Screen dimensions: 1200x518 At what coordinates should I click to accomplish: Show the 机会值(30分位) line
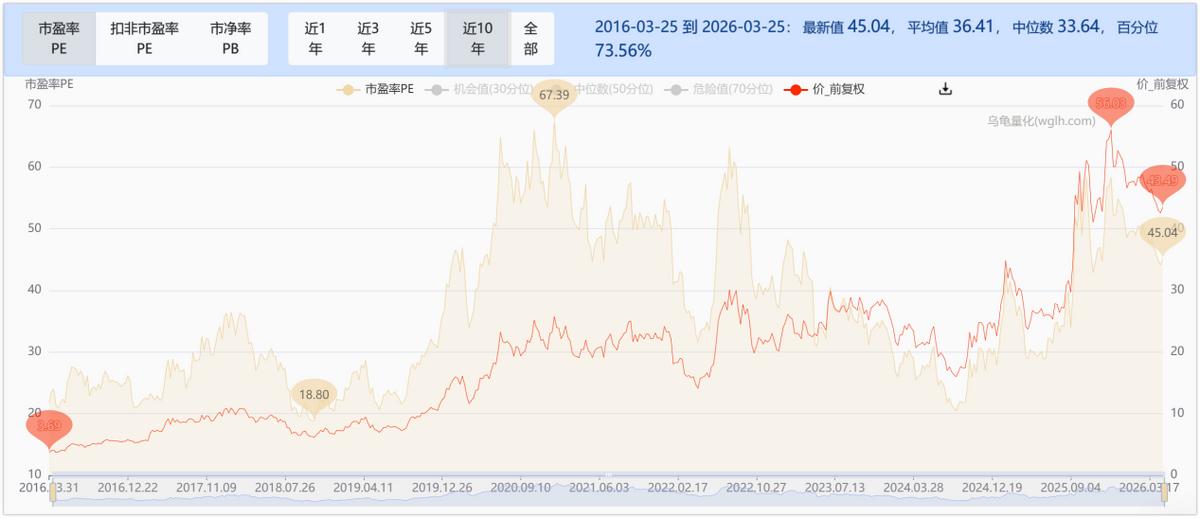click(x=468, y=89)
